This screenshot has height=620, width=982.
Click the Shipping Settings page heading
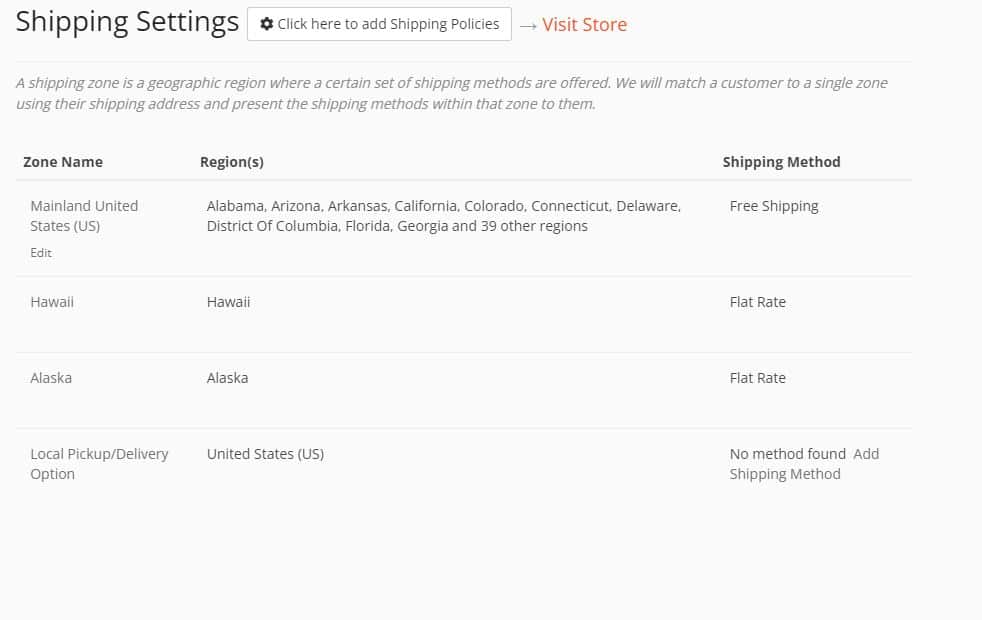[x=127, y=23]
